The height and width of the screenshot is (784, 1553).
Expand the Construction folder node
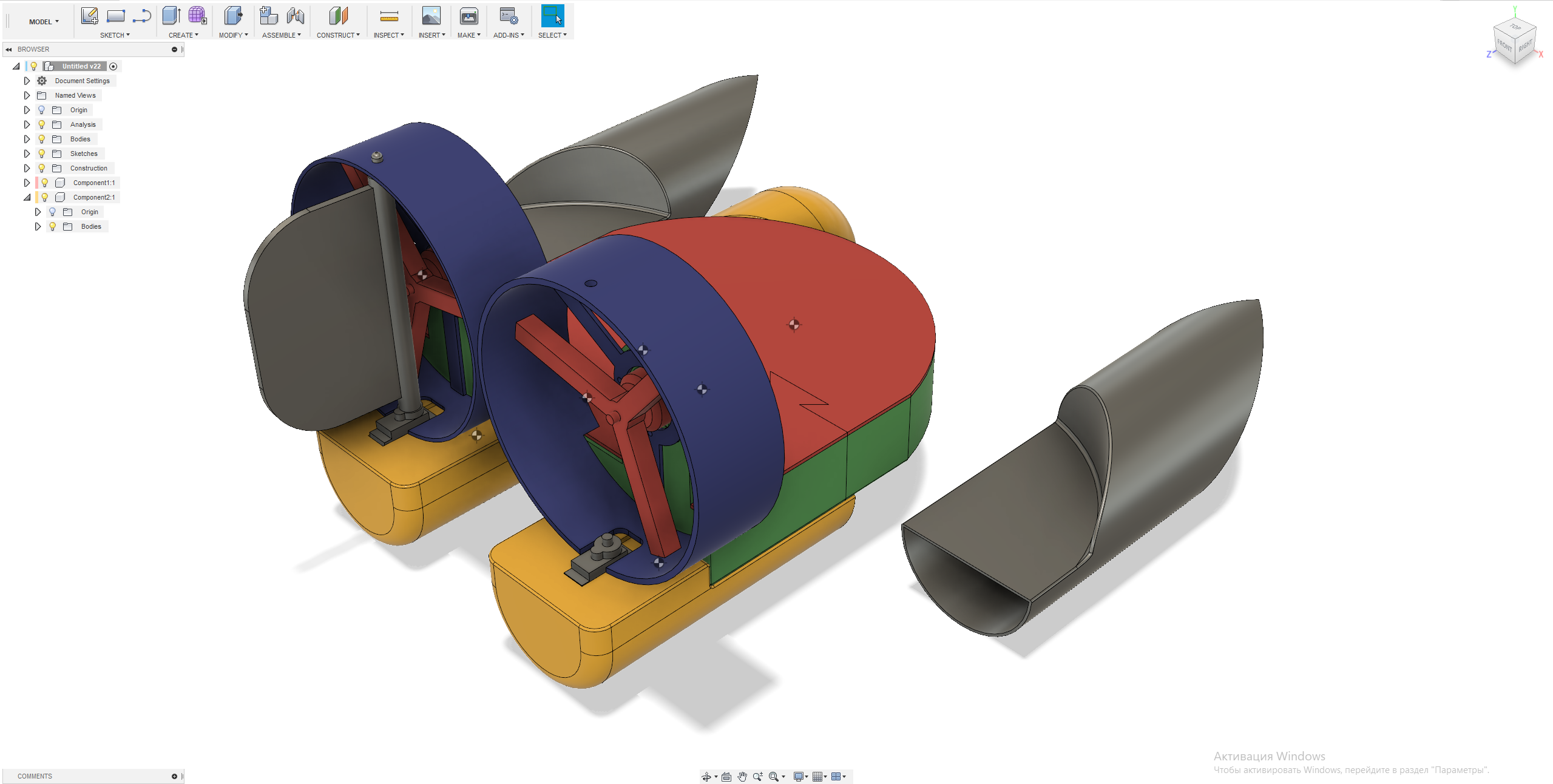pyautogui.click(x=27, y=168)
